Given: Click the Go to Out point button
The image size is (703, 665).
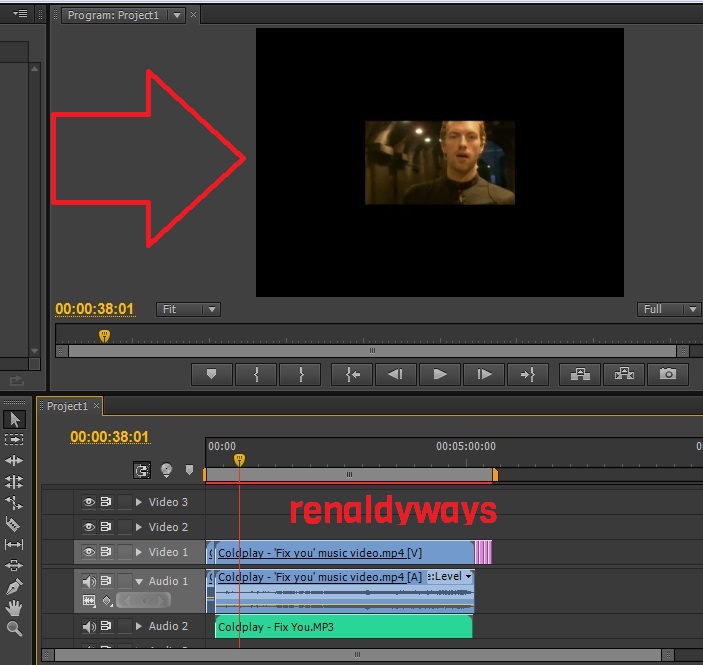Looking at the screenshot, I should click(528, 374).
